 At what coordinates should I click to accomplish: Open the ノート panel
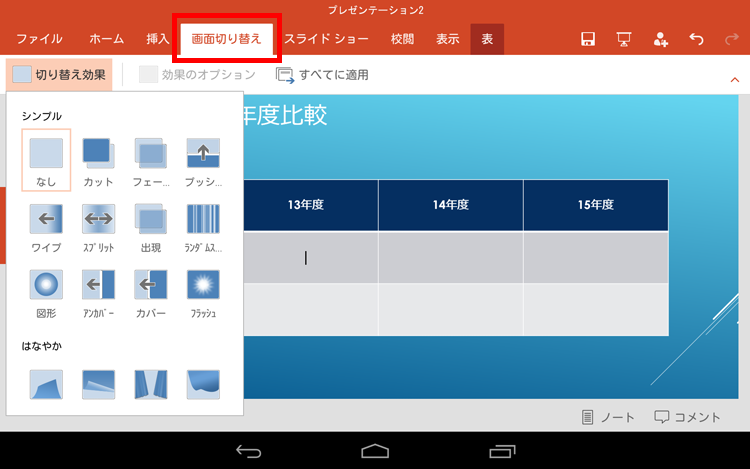(608, 417)
